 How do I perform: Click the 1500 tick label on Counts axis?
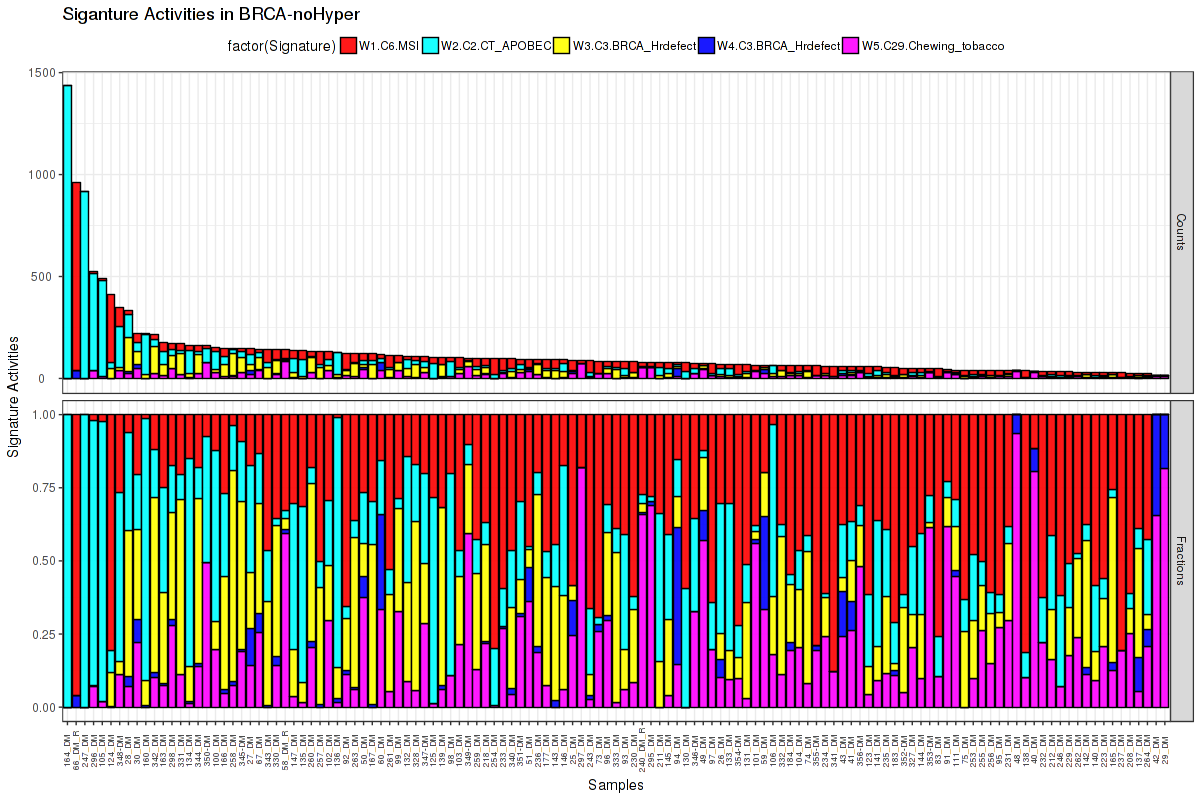tap(41, 72)
